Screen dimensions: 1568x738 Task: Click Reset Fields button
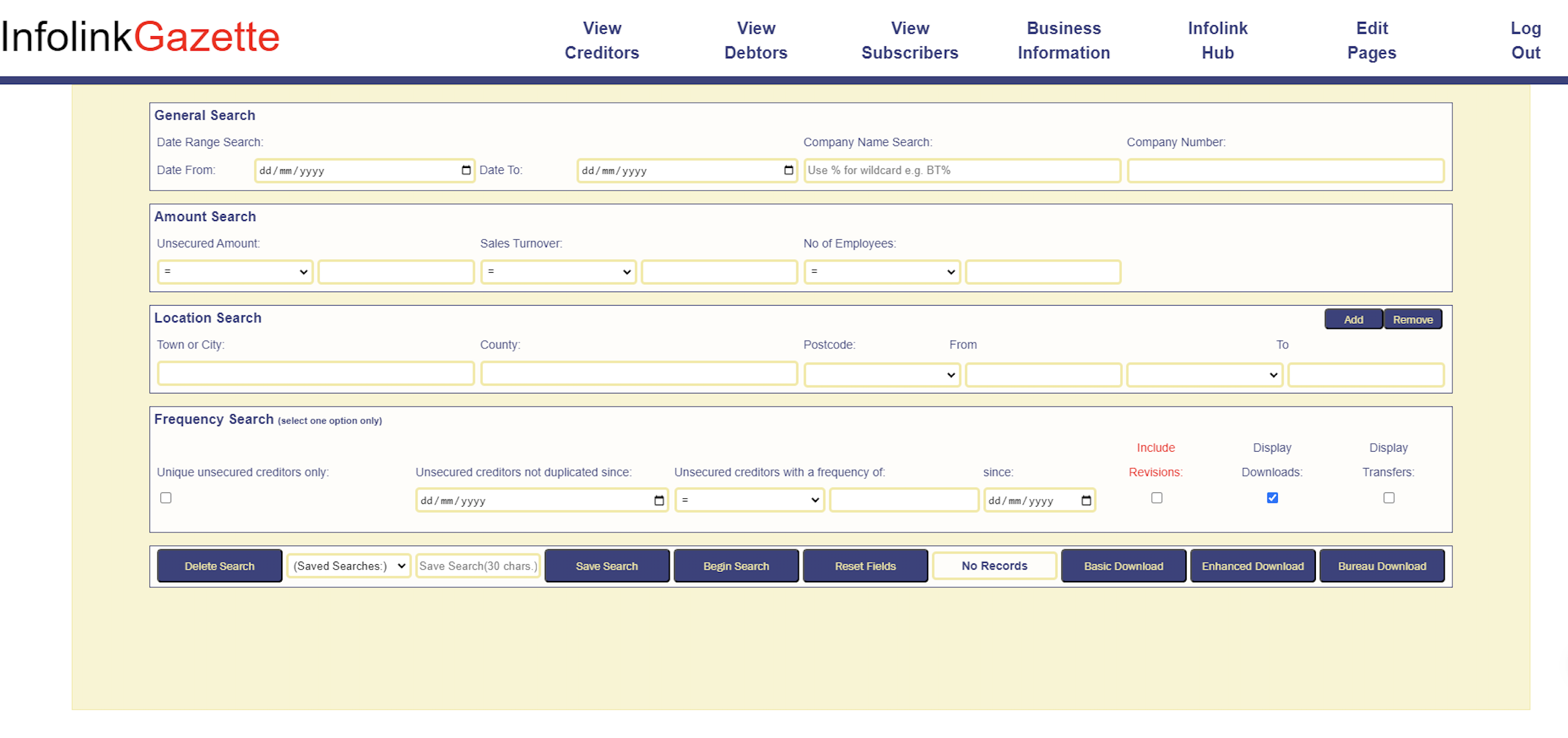coord(865,566)
